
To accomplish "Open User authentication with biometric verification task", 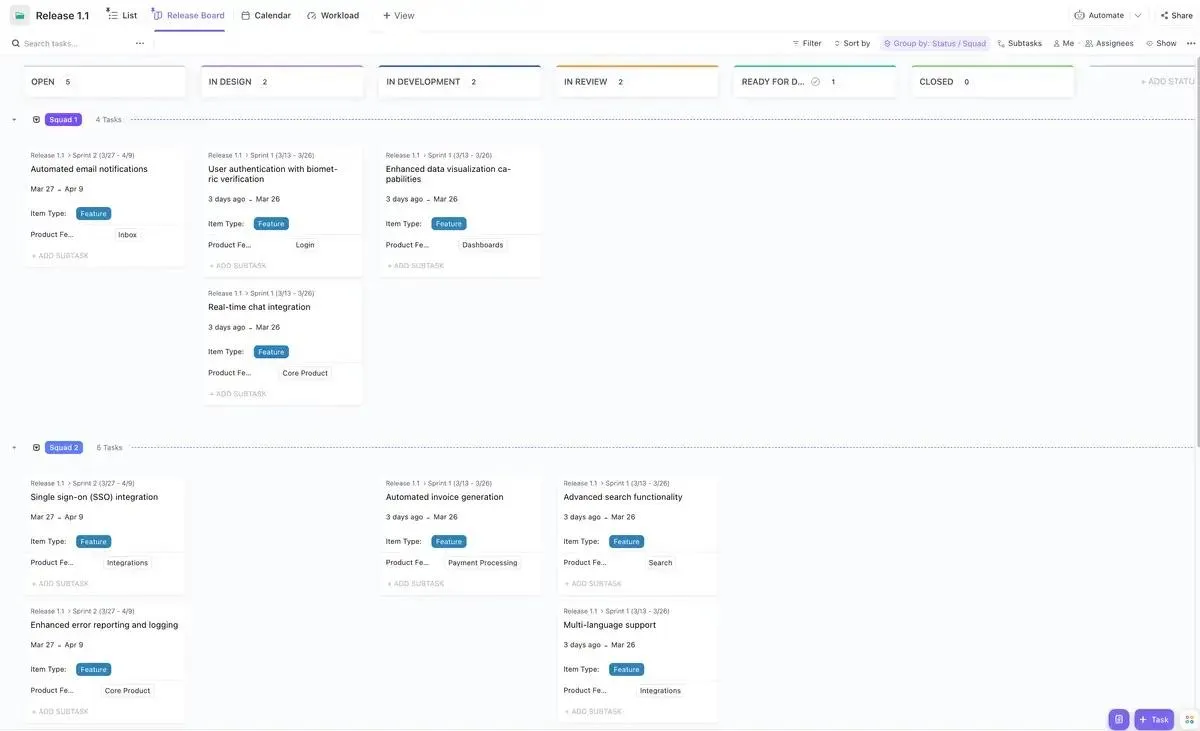I will pyautogui.click(x=272, y=174).
